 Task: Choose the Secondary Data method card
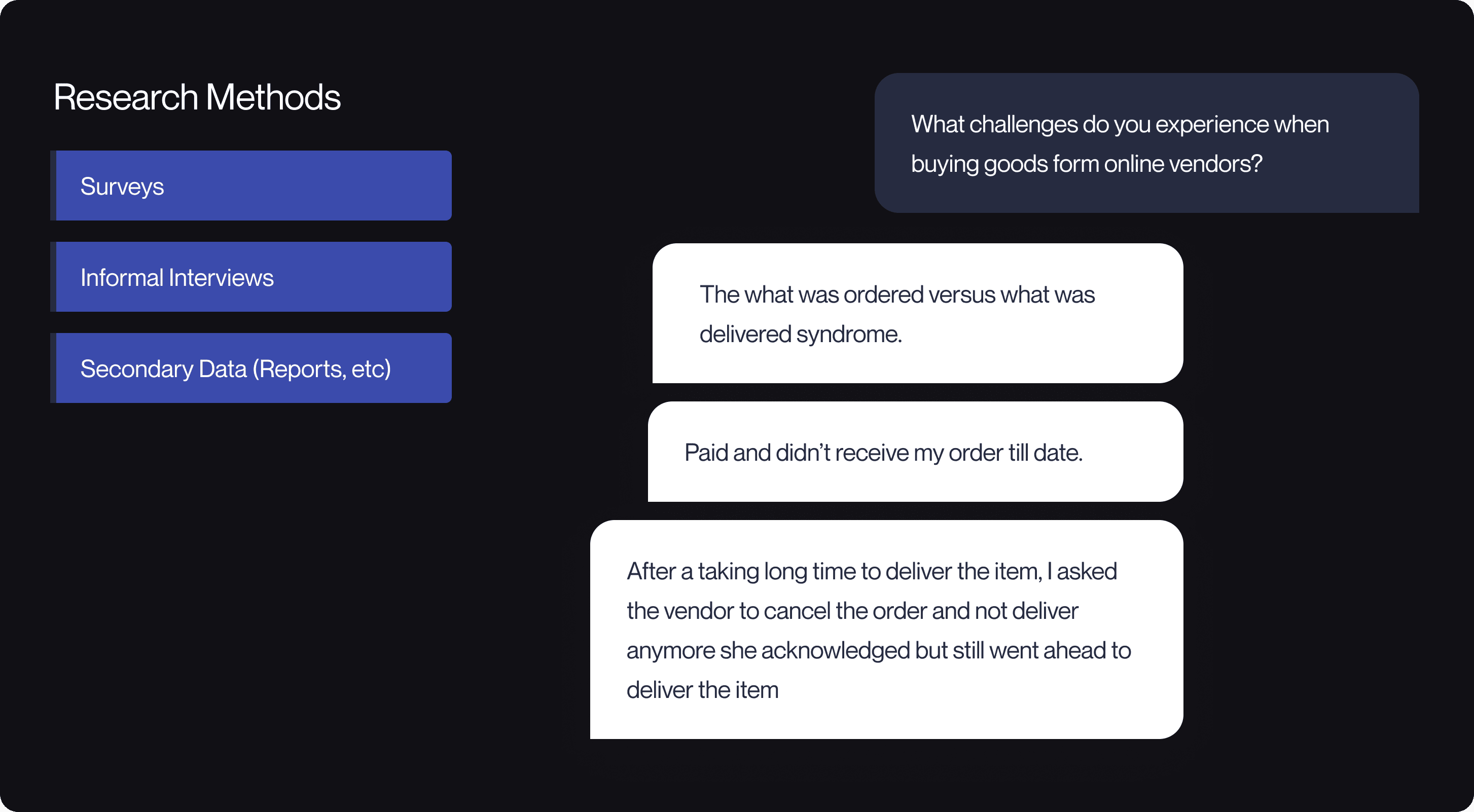tap(251, 368)
